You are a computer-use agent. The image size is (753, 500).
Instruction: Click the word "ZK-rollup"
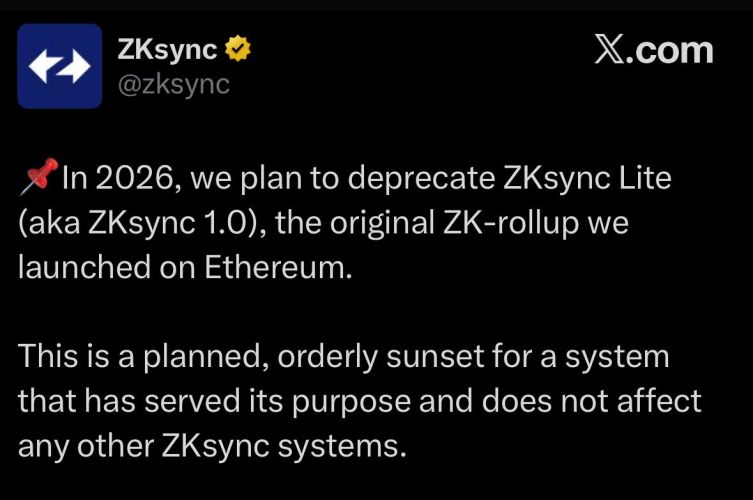pos(512,223)
